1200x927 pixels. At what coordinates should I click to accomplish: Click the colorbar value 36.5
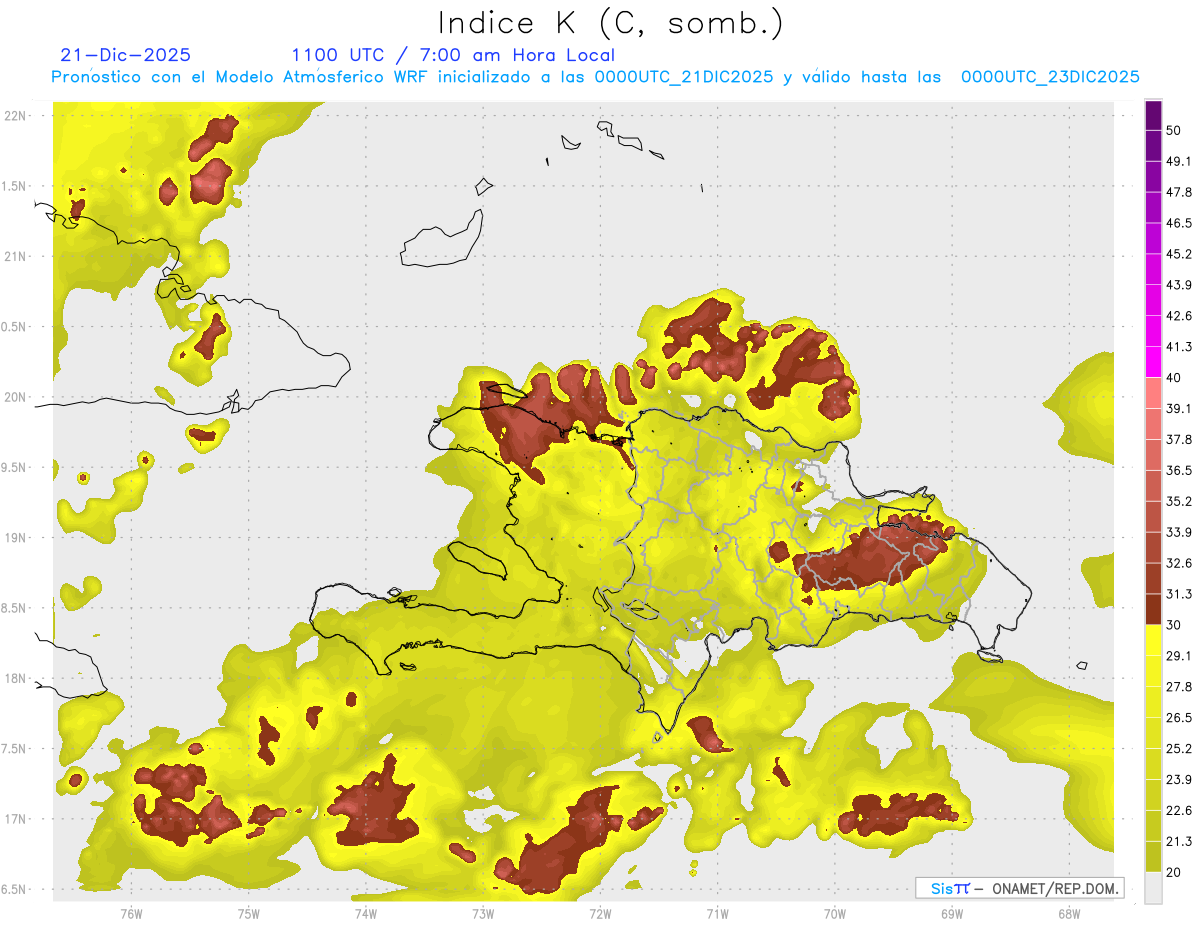click(x=1179, y=470)
